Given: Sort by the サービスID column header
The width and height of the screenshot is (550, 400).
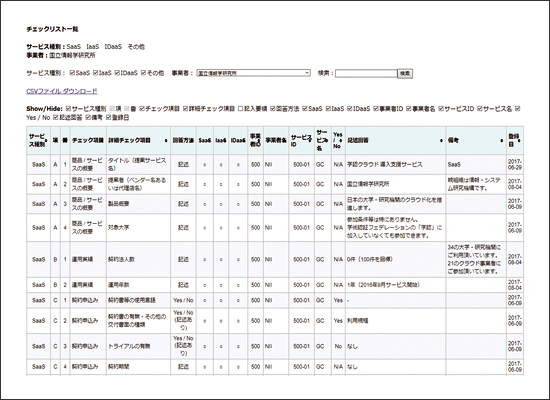Looking at the screenshot, I should [301, 140].
